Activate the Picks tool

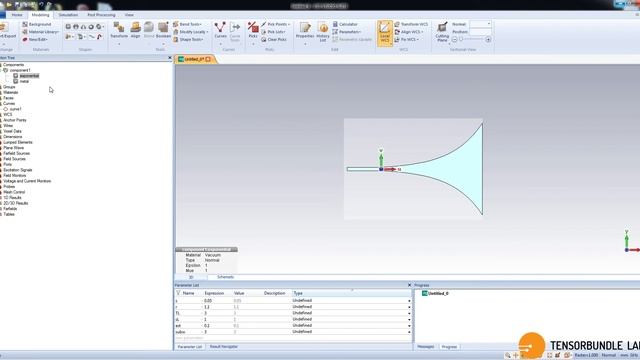tap(253, 30)
